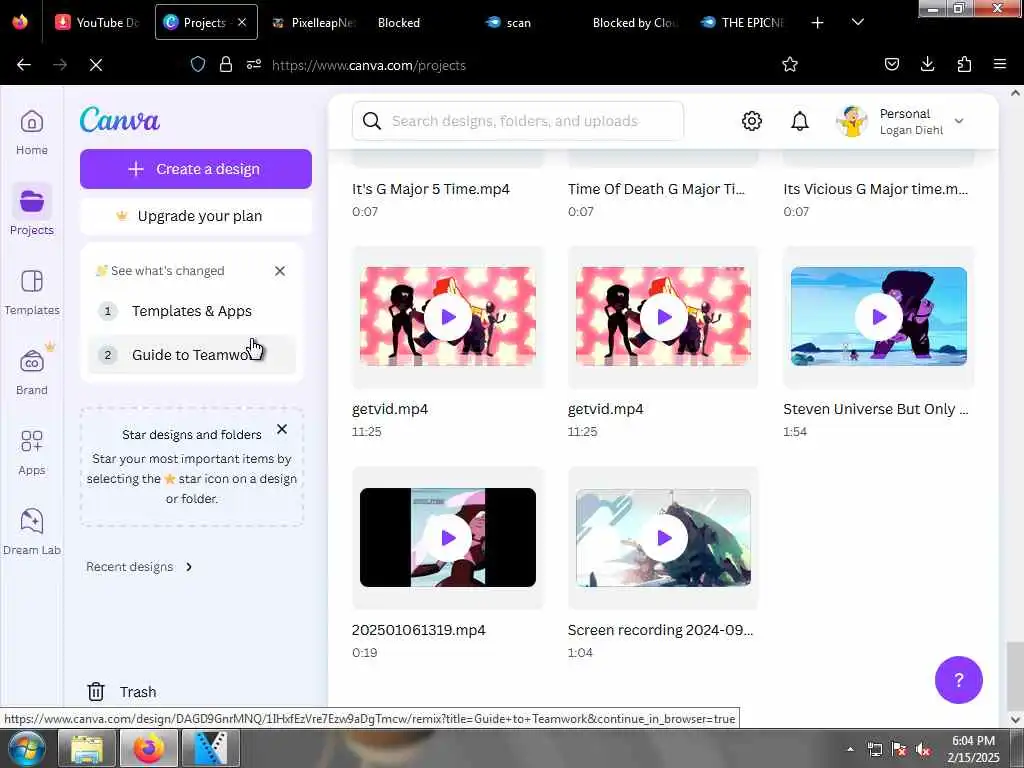Open Templates in the Canva sidebar
Viewport: 1024px width, 768px height.
pyautogui.click(x=31, y=293)
